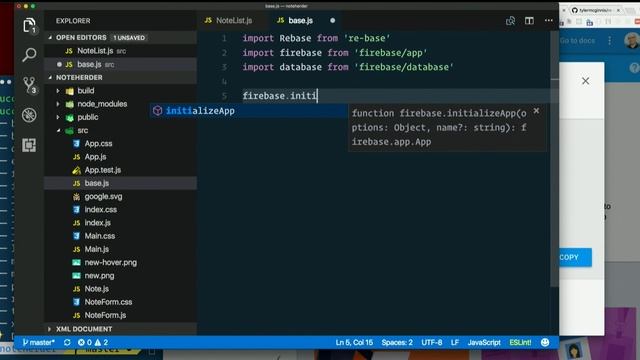Viewport: 640px width, 360px height.
Task: Open the browser page's three-dot menu
Action: tap(609, 40)
